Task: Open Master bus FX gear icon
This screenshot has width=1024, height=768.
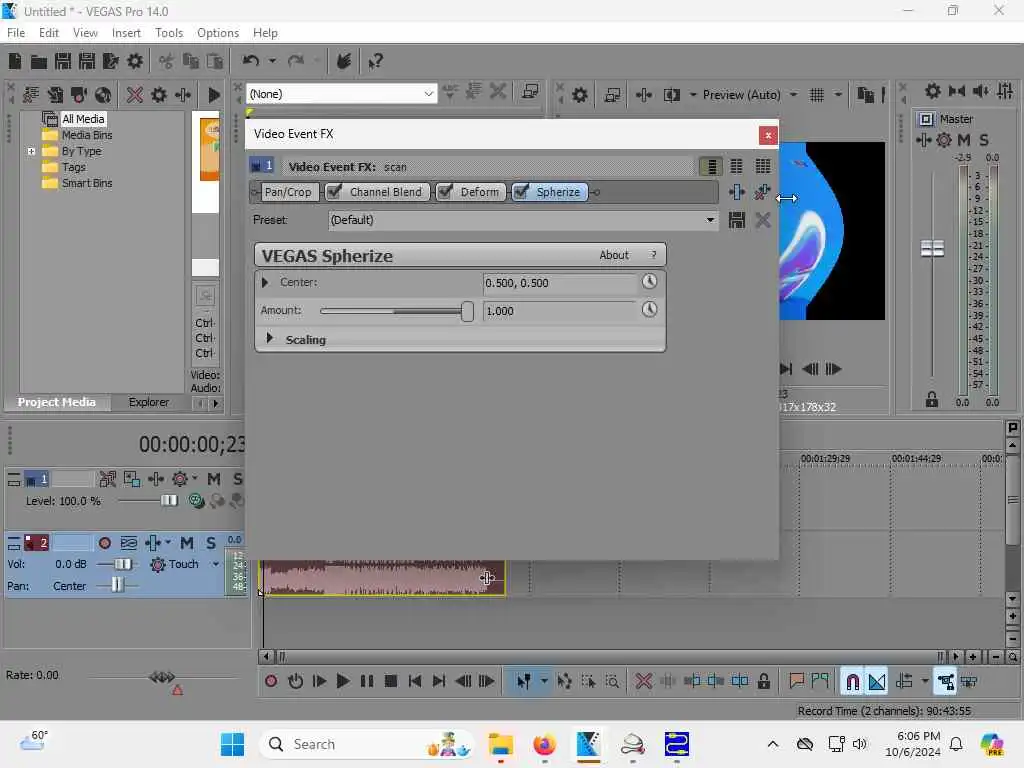Action: coord(944,140)
